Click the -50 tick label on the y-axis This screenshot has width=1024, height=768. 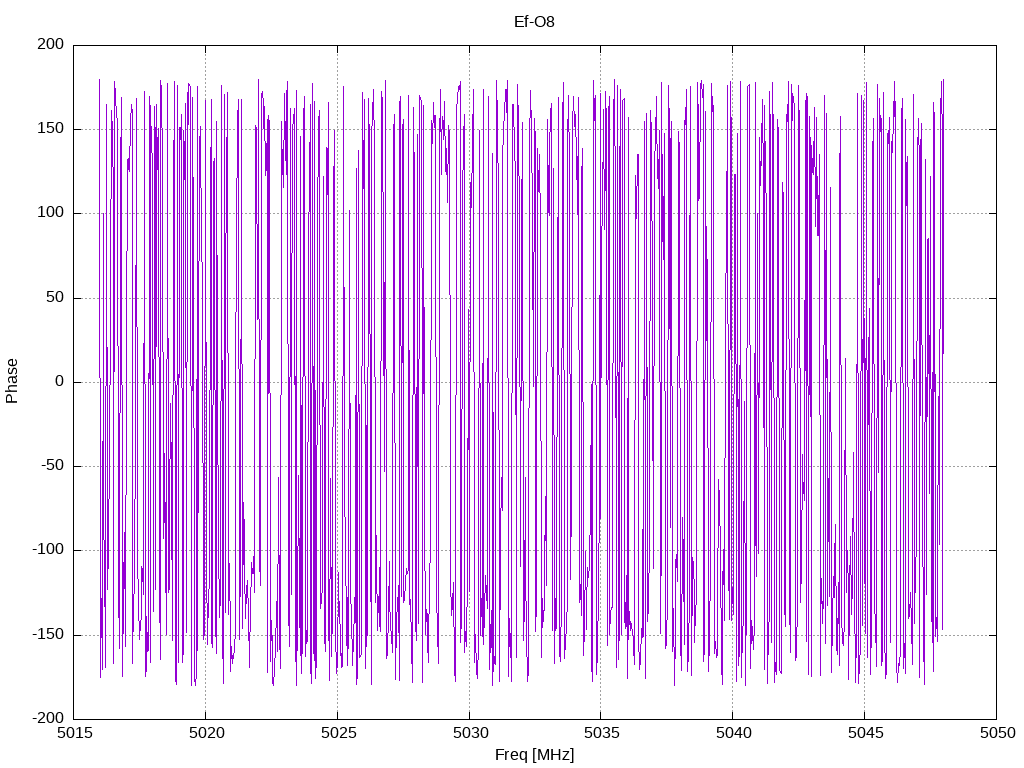(x=52, y=466)
